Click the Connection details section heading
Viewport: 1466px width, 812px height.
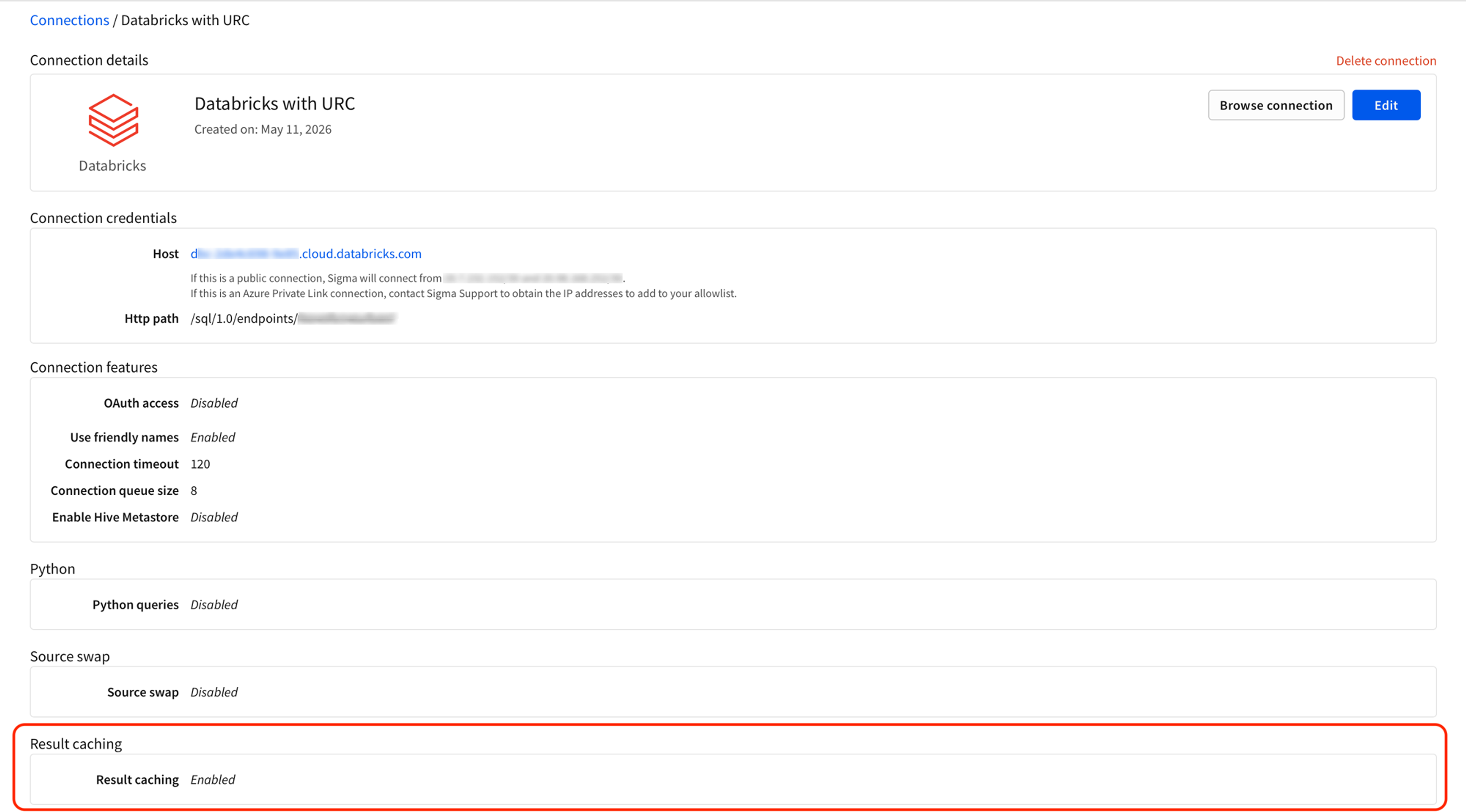pos(89,60)
